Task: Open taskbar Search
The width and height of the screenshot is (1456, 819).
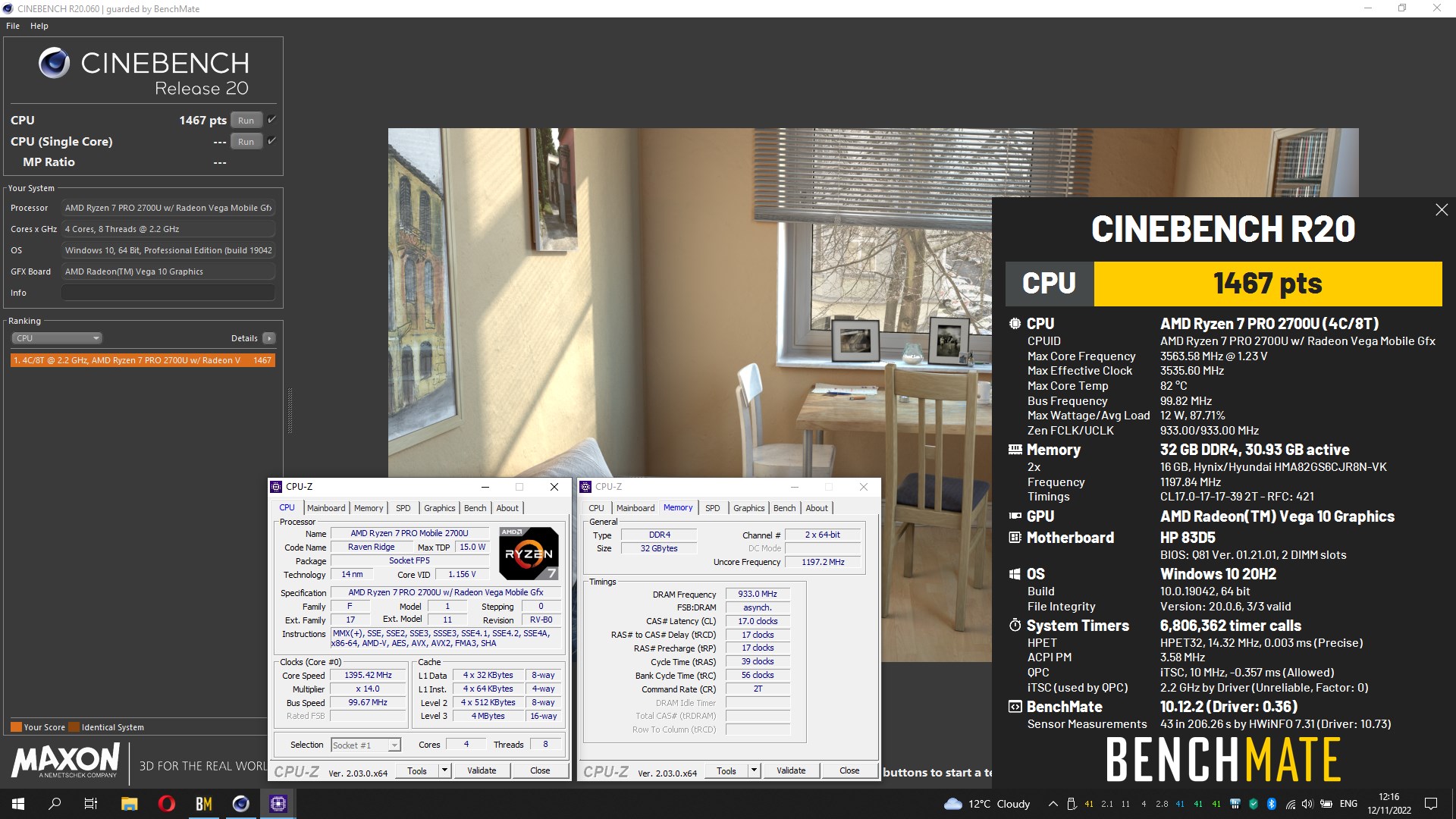Action: click(x=55, y=804)
